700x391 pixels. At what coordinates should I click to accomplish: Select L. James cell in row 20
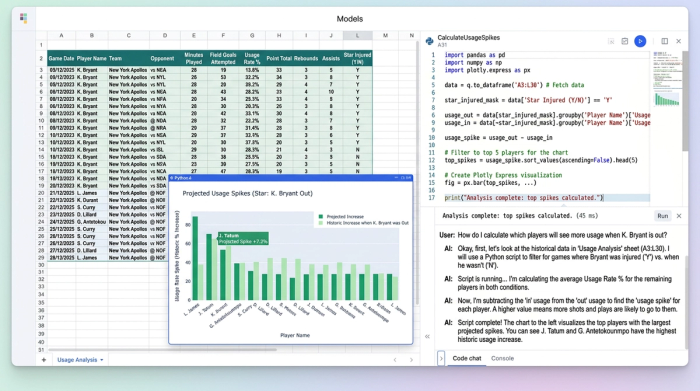(92, 193)
